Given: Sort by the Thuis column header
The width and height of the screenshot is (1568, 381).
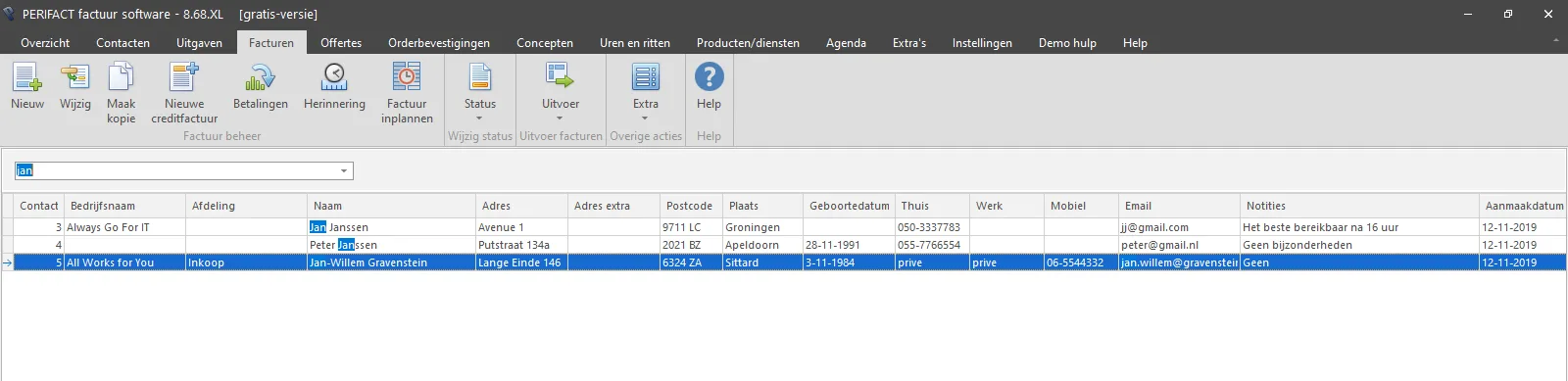Looking at the screenshot, I should coord(933,206).
